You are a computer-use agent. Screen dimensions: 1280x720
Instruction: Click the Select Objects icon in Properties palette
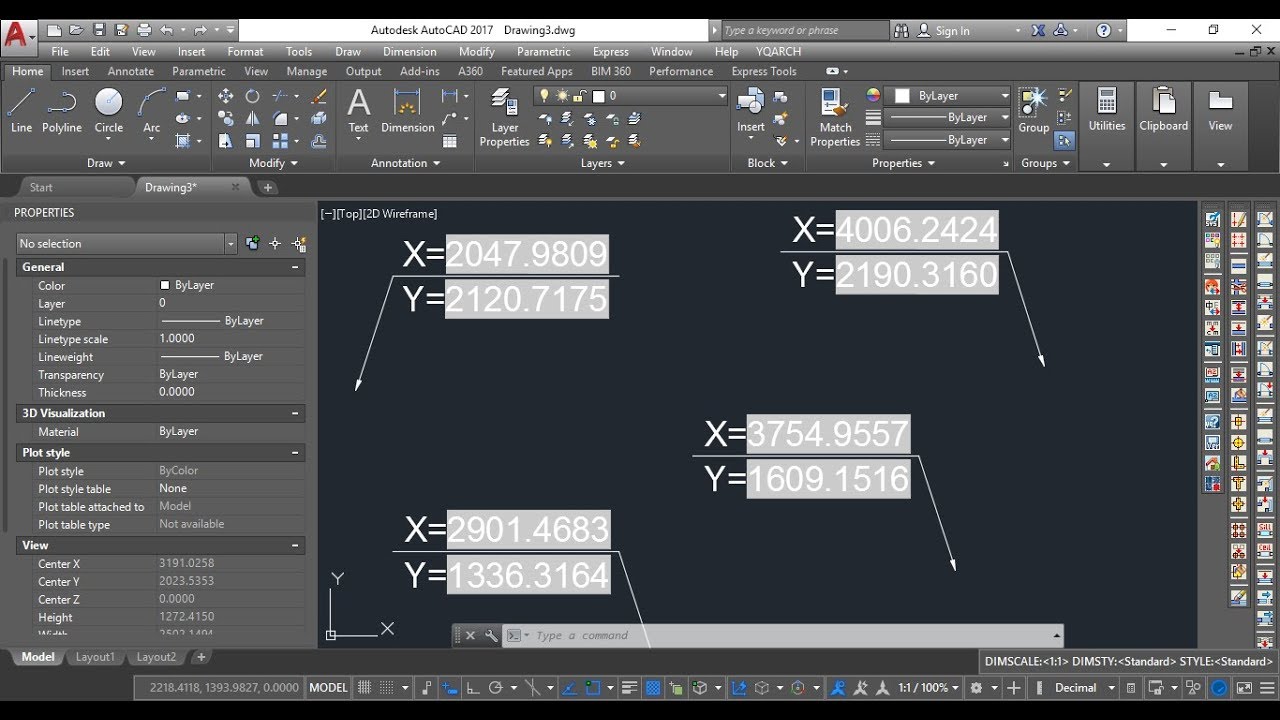pos(275,243)
